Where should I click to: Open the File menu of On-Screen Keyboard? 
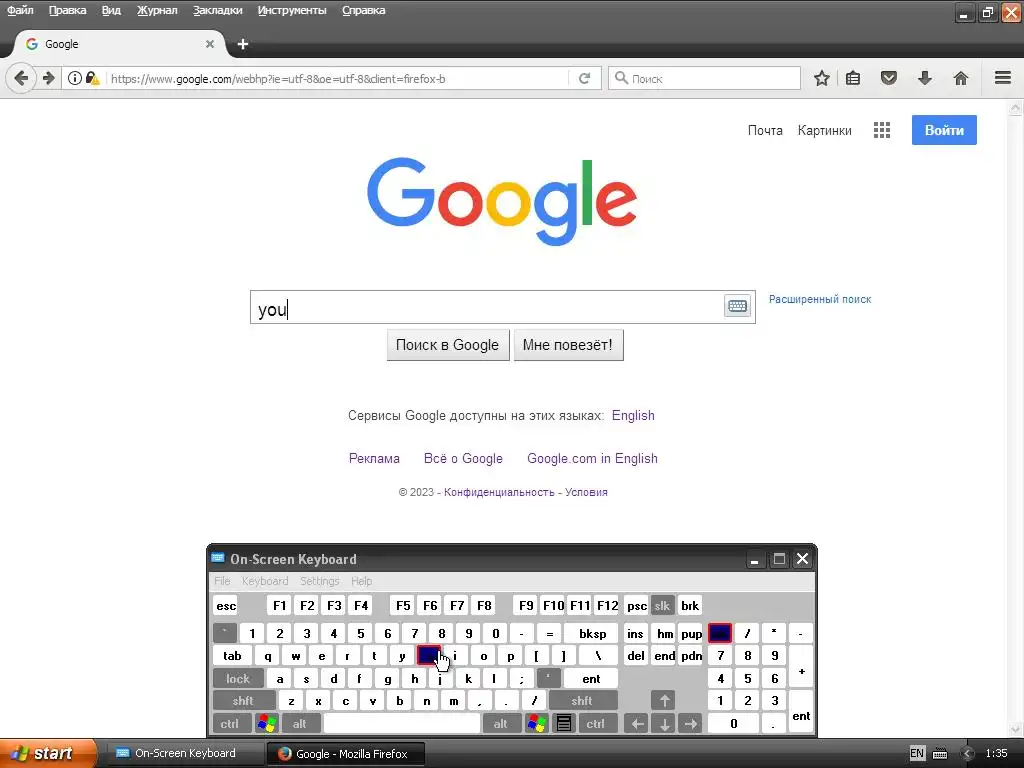[222, 581]
